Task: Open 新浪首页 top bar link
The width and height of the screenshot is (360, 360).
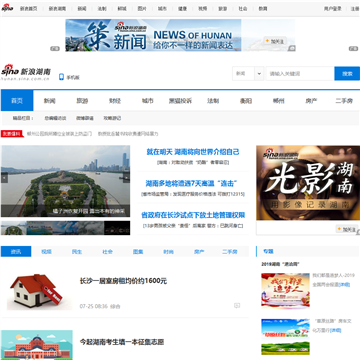Action: point(28,9)
